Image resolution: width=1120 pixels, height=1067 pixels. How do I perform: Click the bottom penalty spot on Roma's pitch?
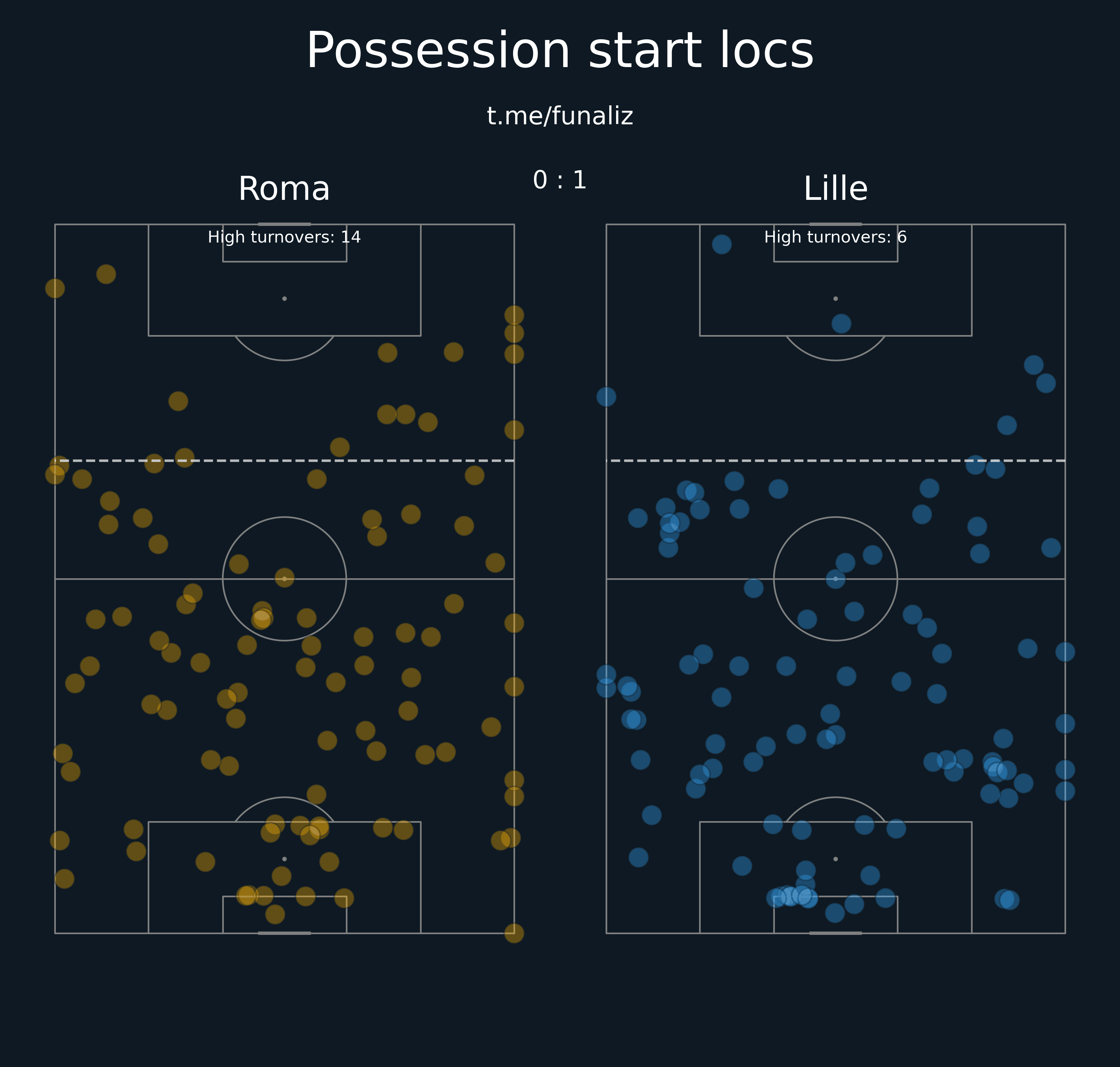[284, 859]
